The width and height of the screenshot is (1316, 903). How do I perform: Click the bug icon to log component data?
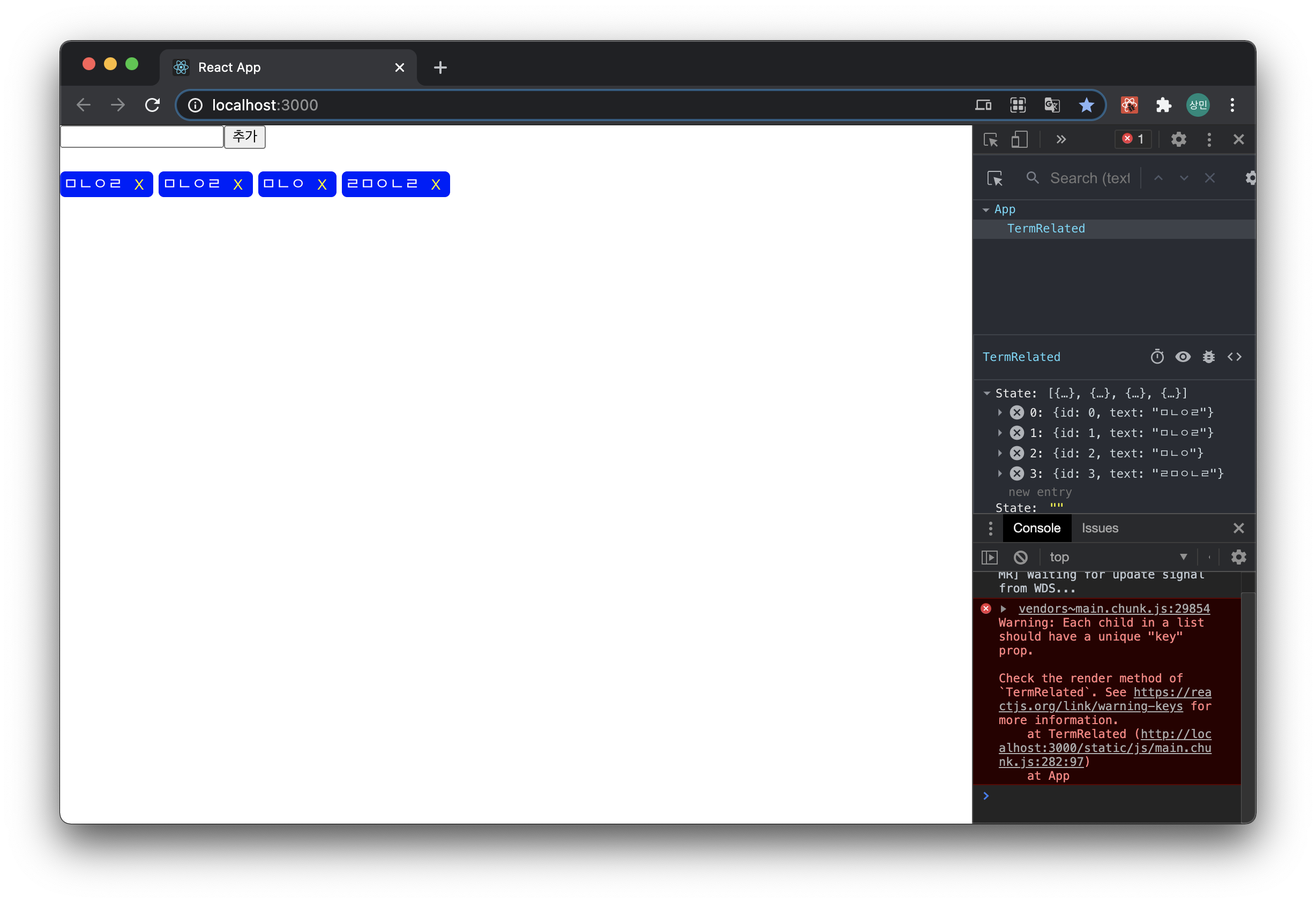1208,357
